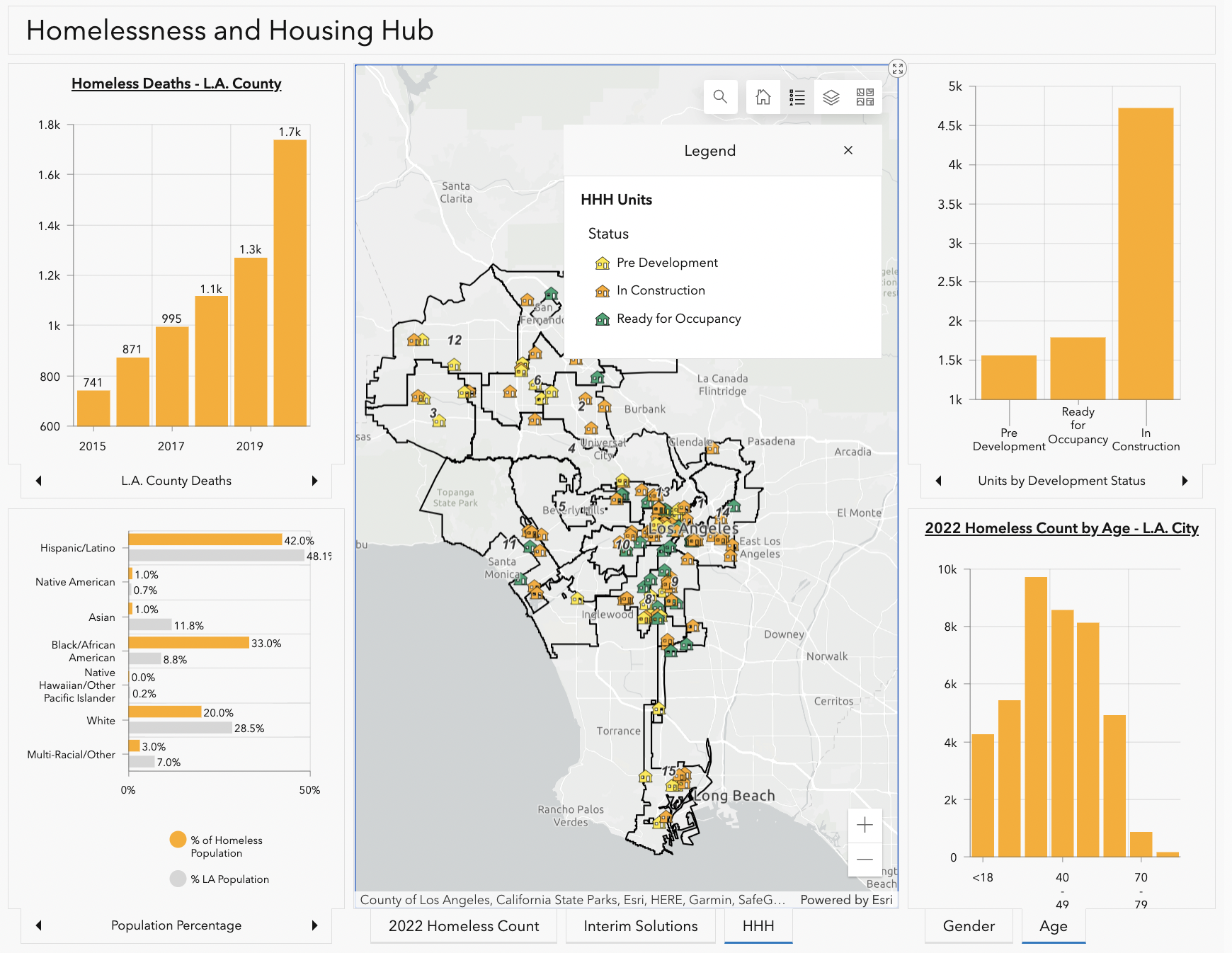Go to previous Population Percentage chart
The height and width of the screenshot is (953, 1232).
(x=39, y=925)
